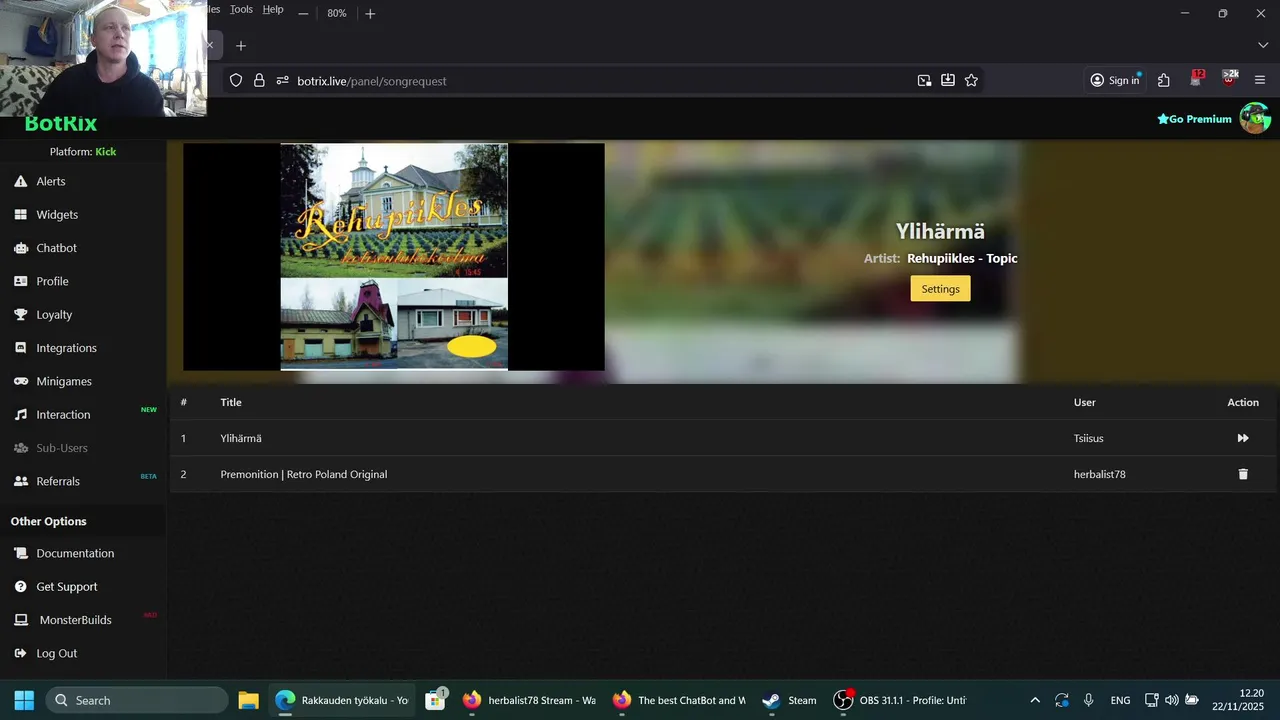Open the new browser tab plus button
Image resolution: width=1280 pixels, height=720 pixels.
[241, 45]
